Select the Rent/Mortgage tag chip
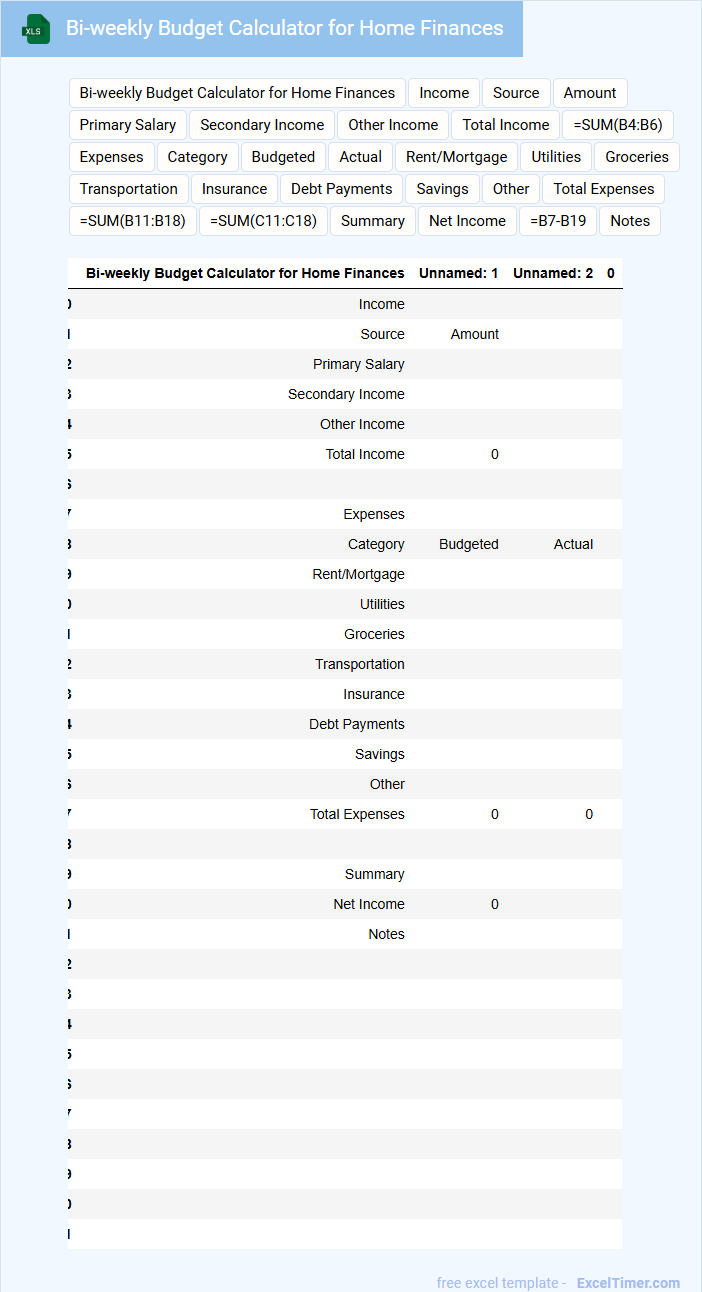The image size is (702, 1292). click(457, 157)
